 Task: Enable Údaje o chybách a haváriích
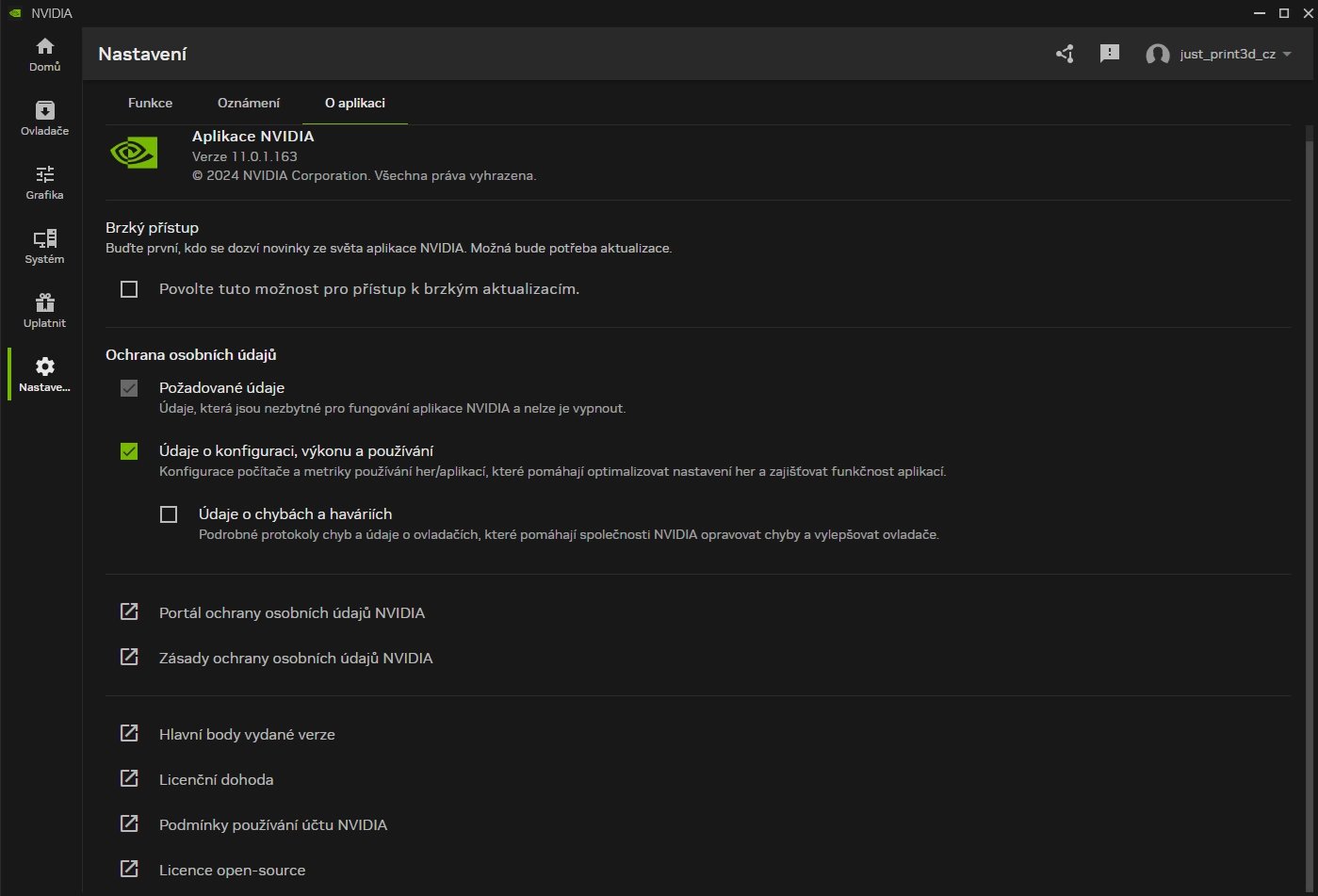point(169,514)
